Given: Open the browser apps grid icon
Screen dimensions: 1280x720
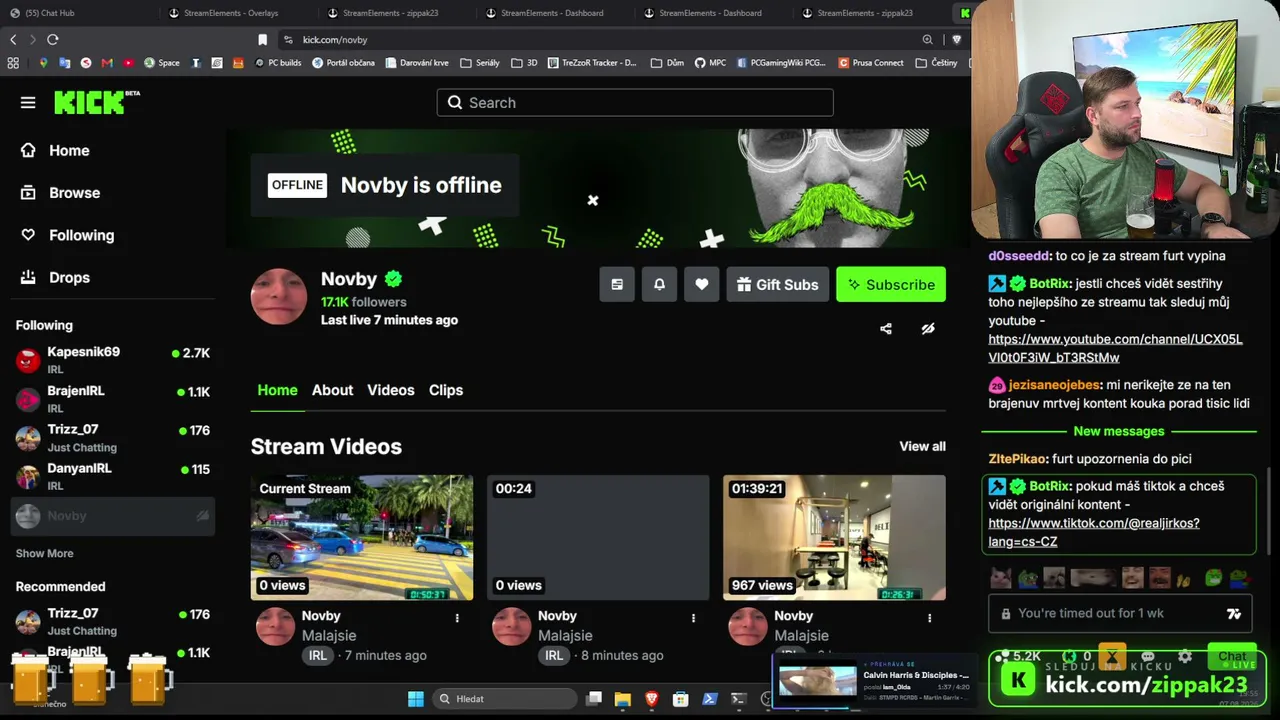Looking at the screenshot, I should pos(13,62).
